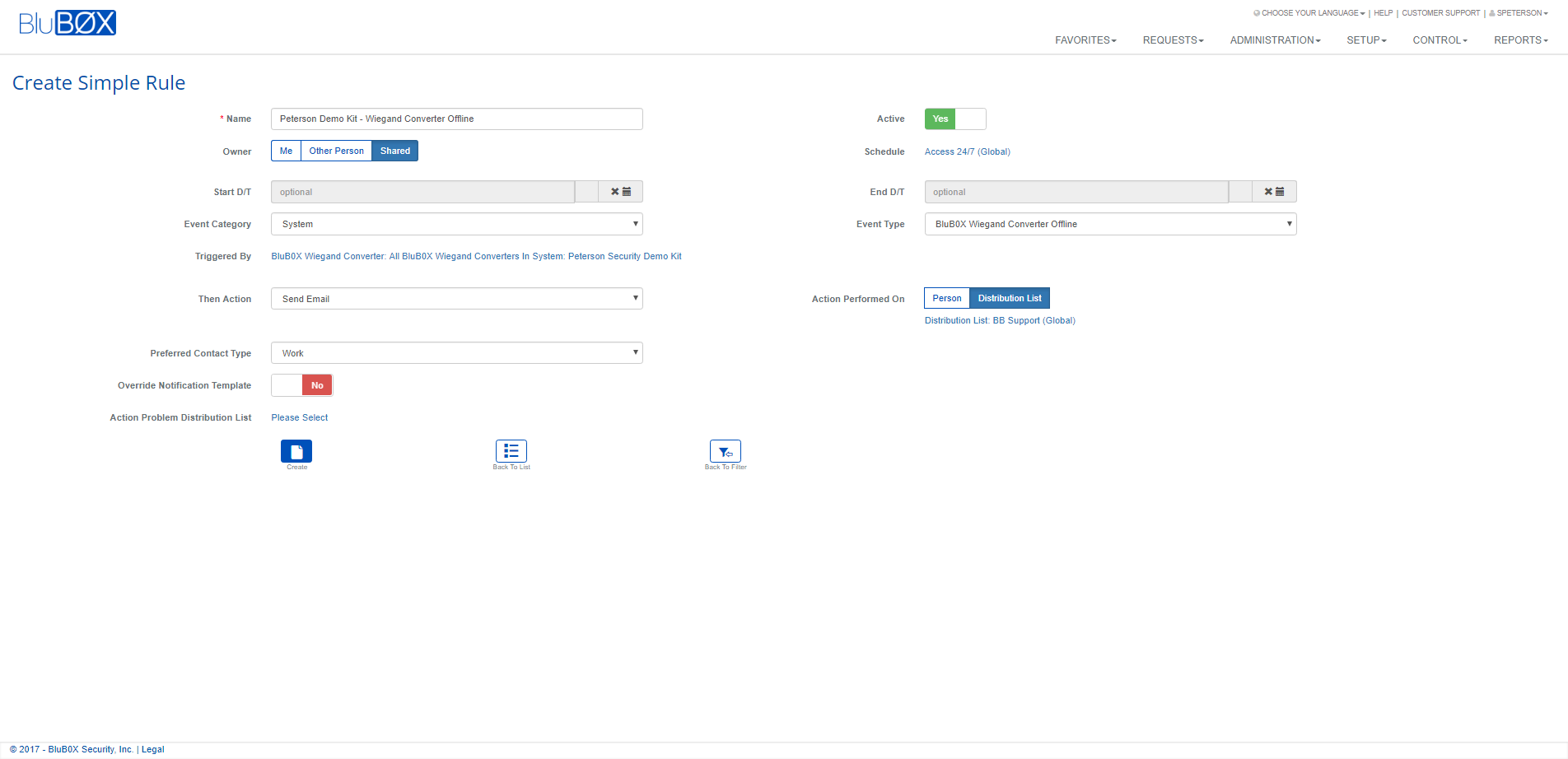Open the Event Category dropdown

[x=456, y=223]
